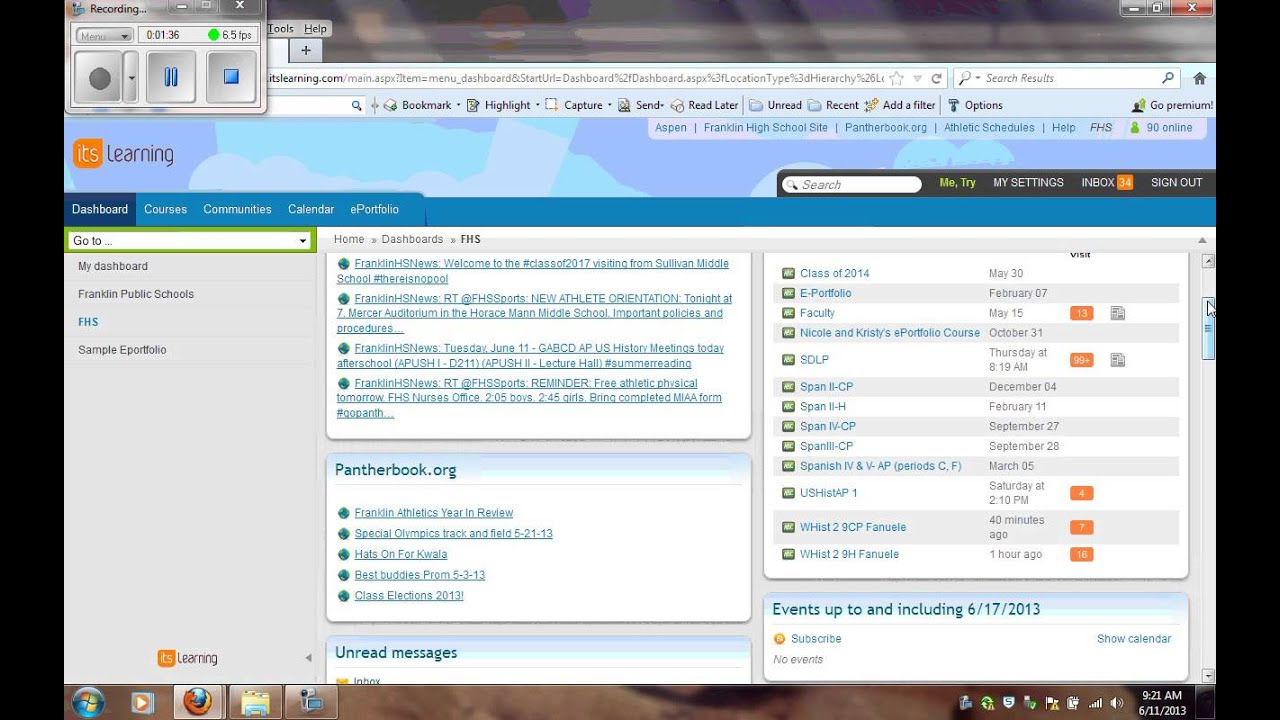
Task: Click the page's vertical scrollbar thumb
Action: (x=1208, y=328)
